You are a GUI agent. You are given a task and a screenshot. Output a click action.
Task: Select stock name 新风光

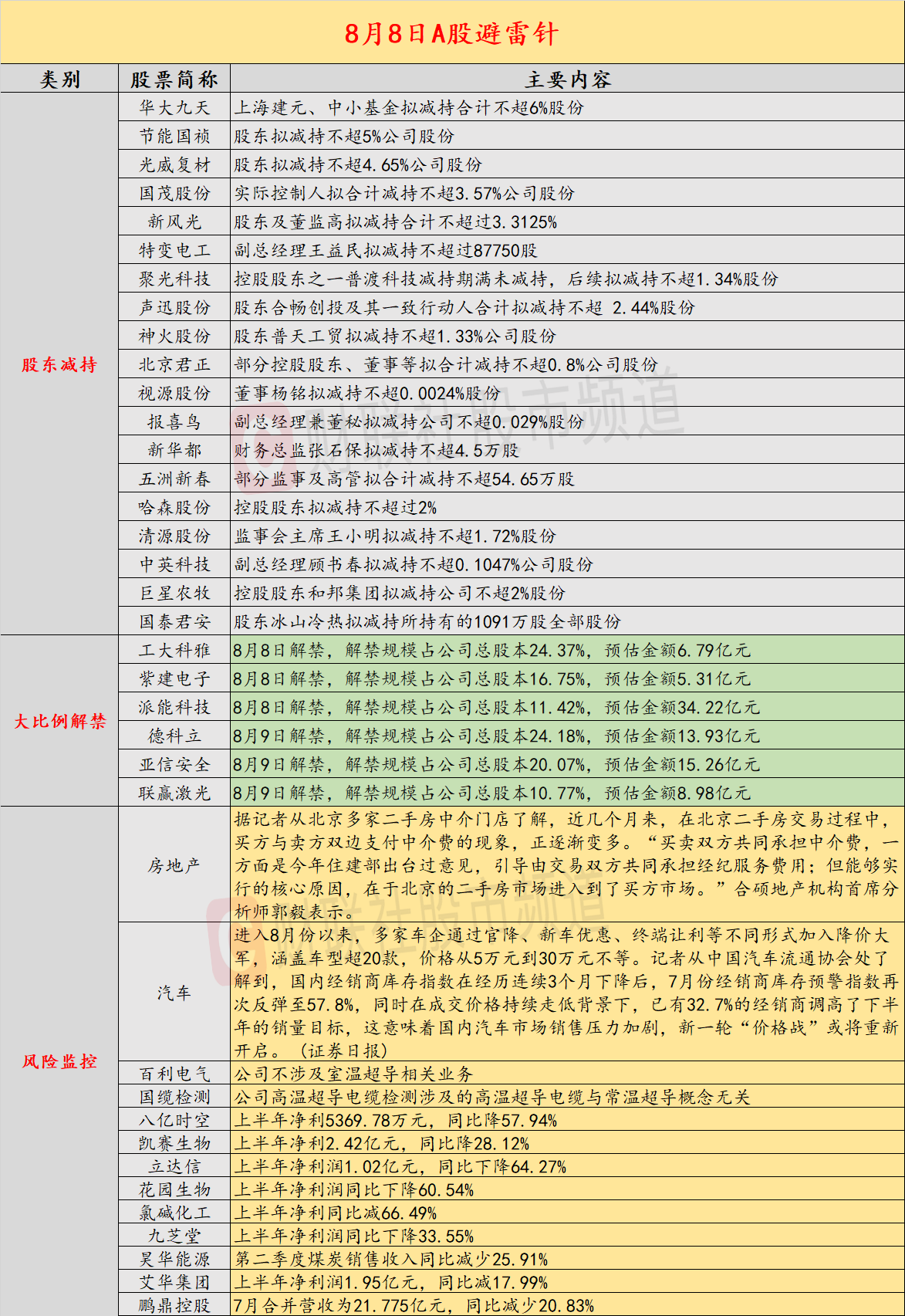pyautogui.click(x=174, y=222)
